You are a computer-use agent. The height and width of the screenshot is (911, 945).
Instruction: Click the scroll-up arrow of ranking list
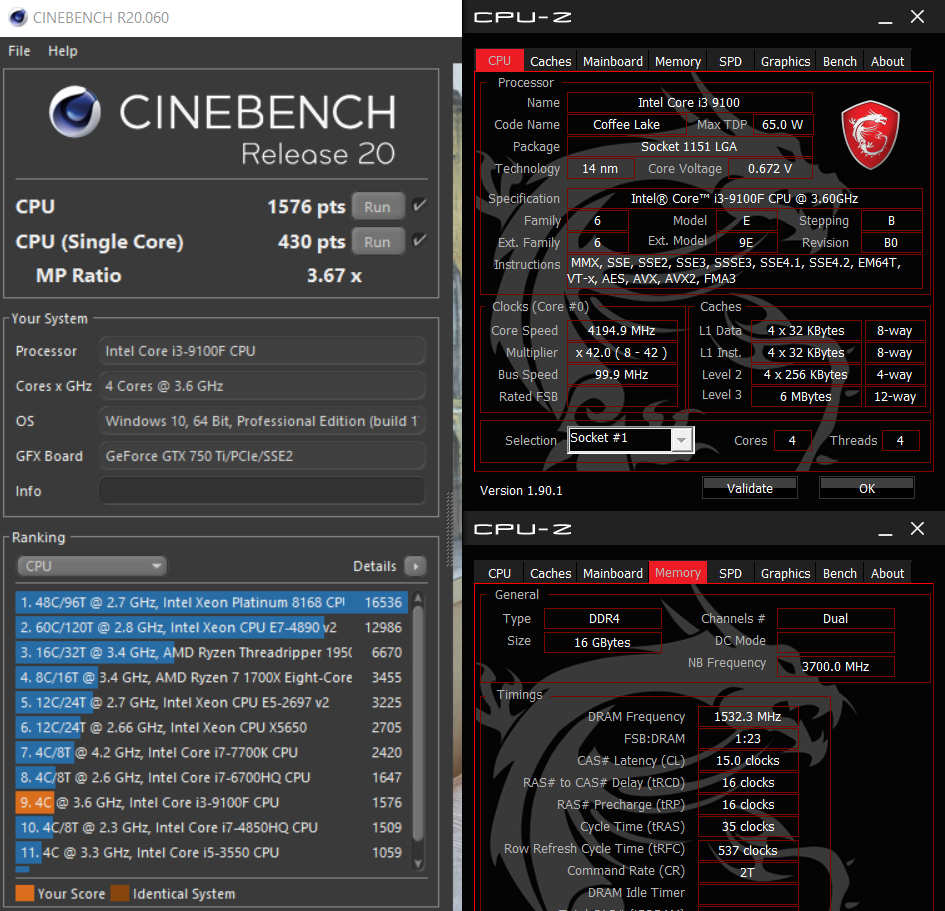[418, 598]
